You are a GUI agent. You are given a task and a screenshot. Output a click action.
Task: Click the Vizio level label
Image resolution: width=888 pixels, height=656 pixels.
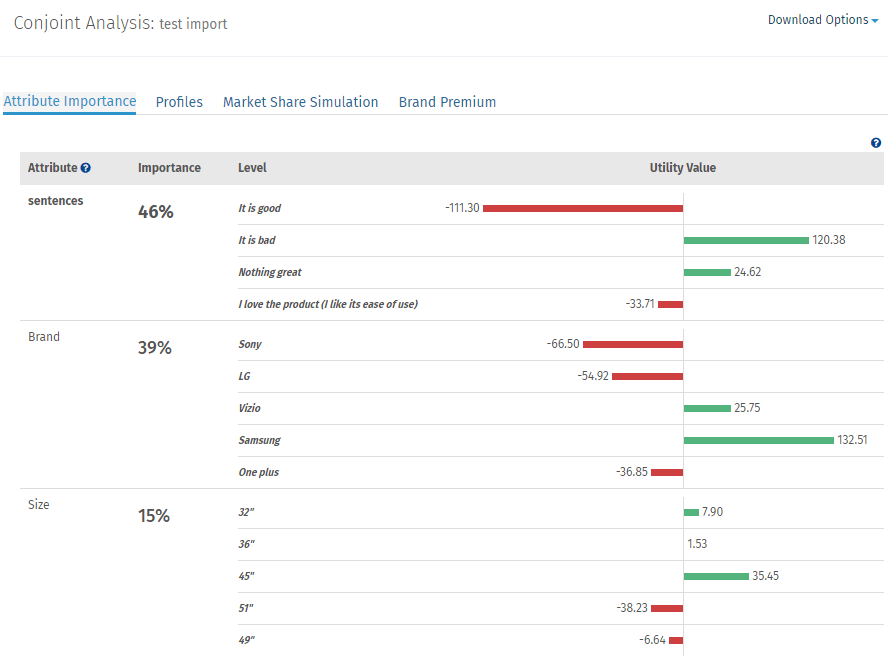(x=249, y=408)
